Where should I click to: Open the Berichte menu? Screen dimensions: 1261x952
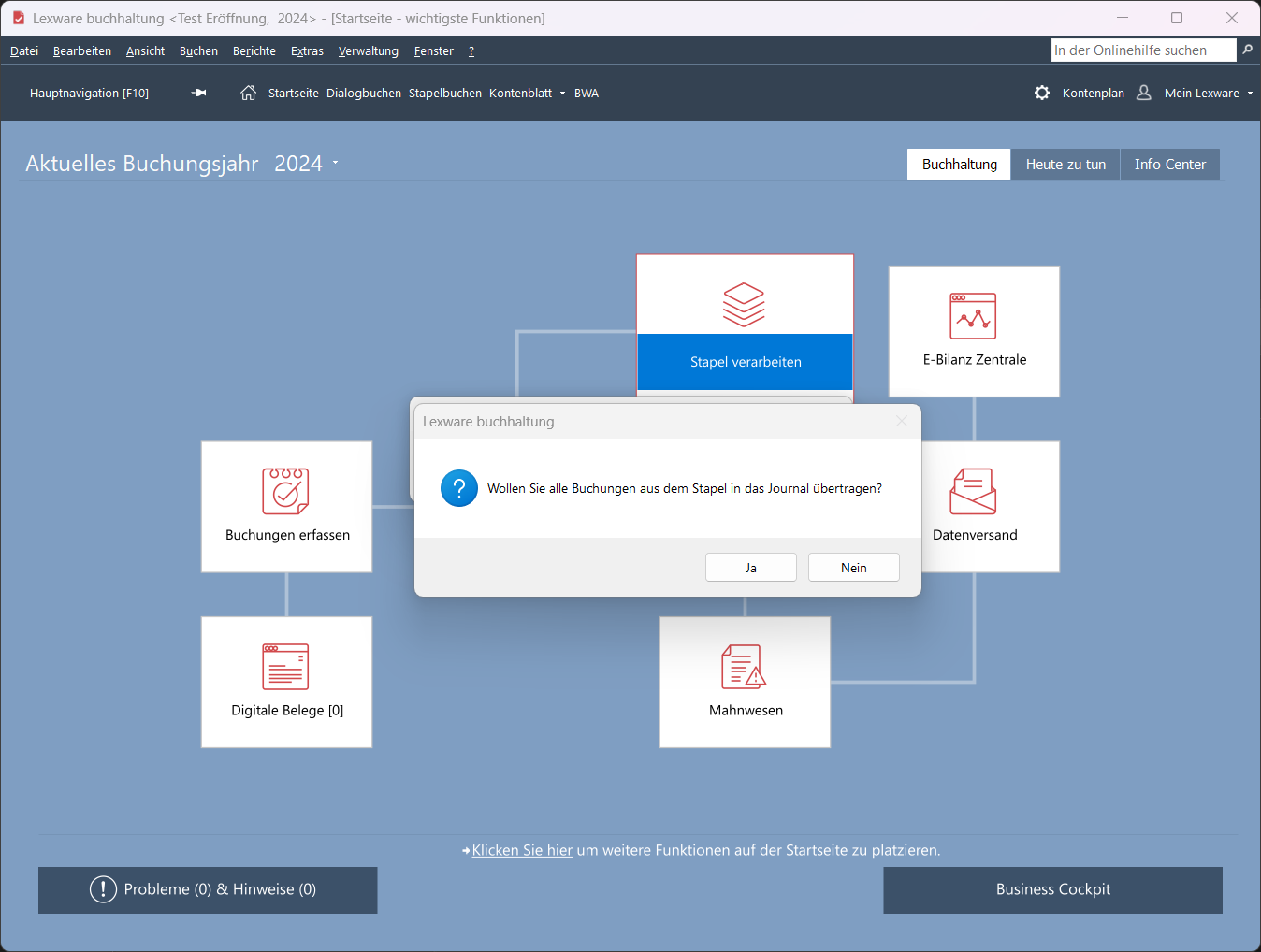254,51
